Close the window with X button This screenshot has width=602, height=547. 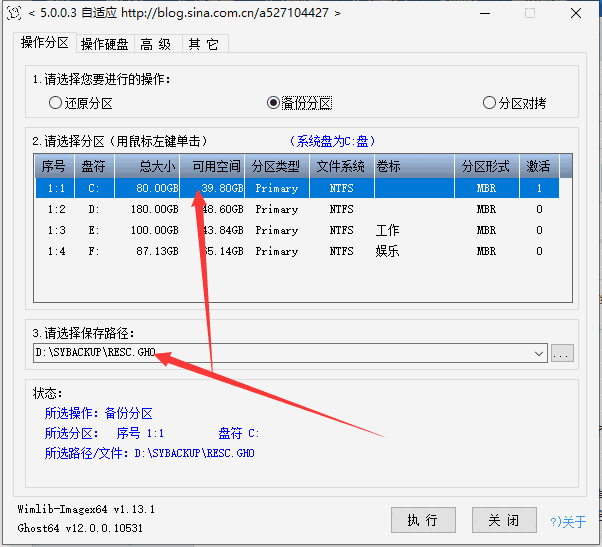tap(576, 13)
